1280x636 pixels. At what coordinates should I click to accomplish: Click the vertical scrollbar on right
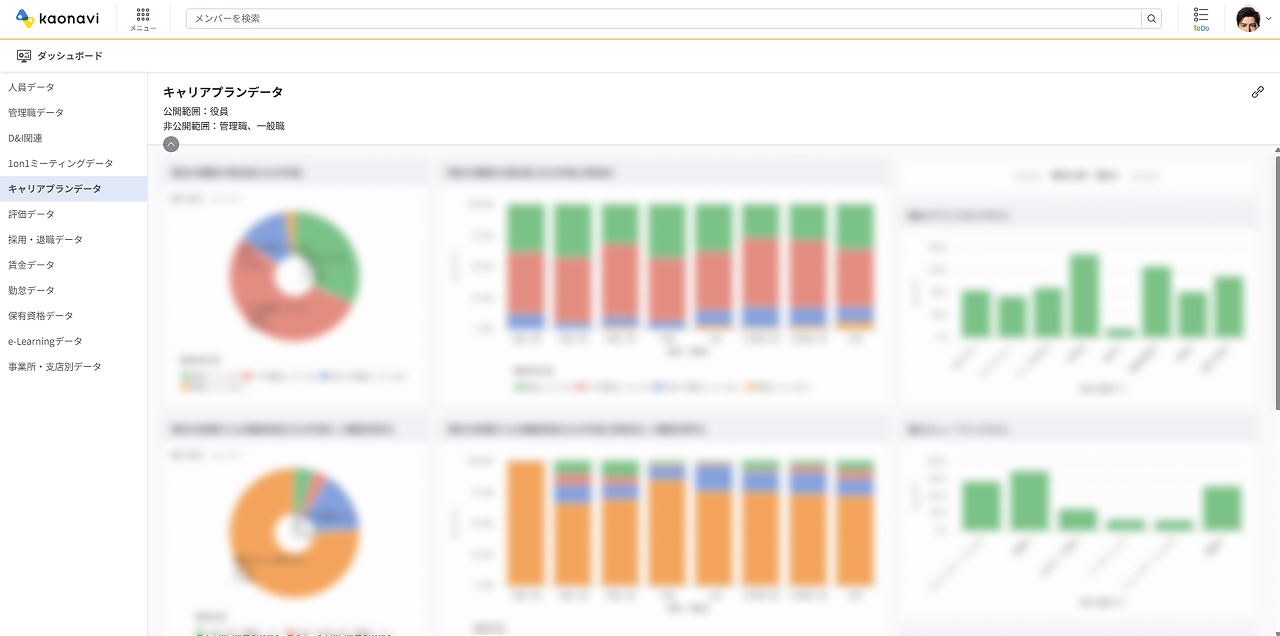click(1276, 280)
